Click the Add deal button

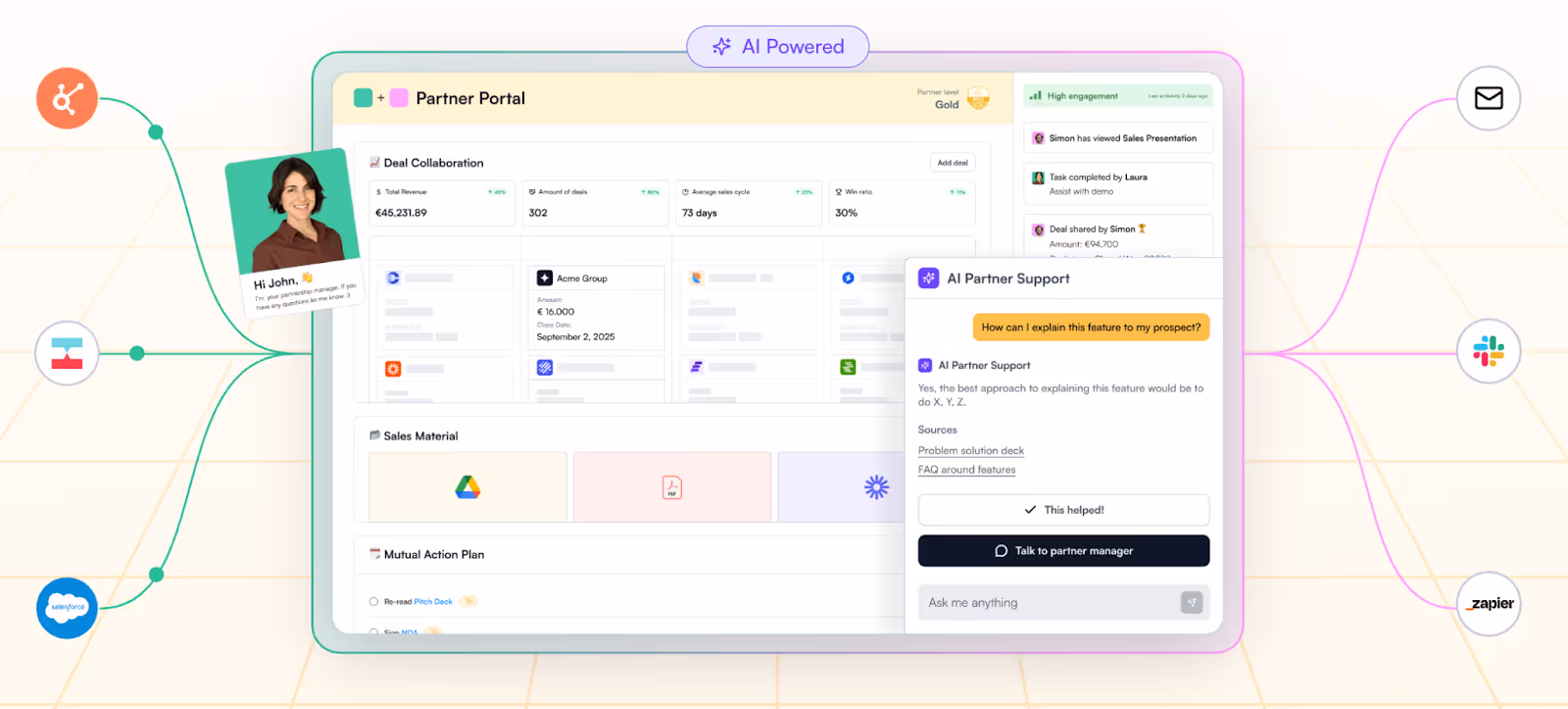click(953, 163)
